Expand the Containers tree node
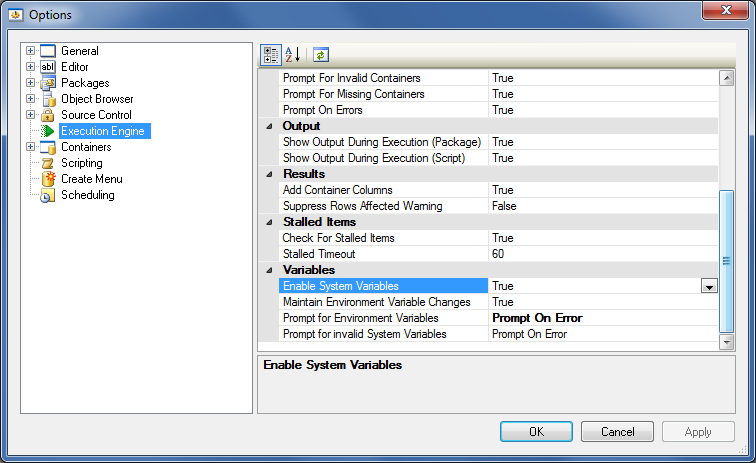 (x=30, y=147)
